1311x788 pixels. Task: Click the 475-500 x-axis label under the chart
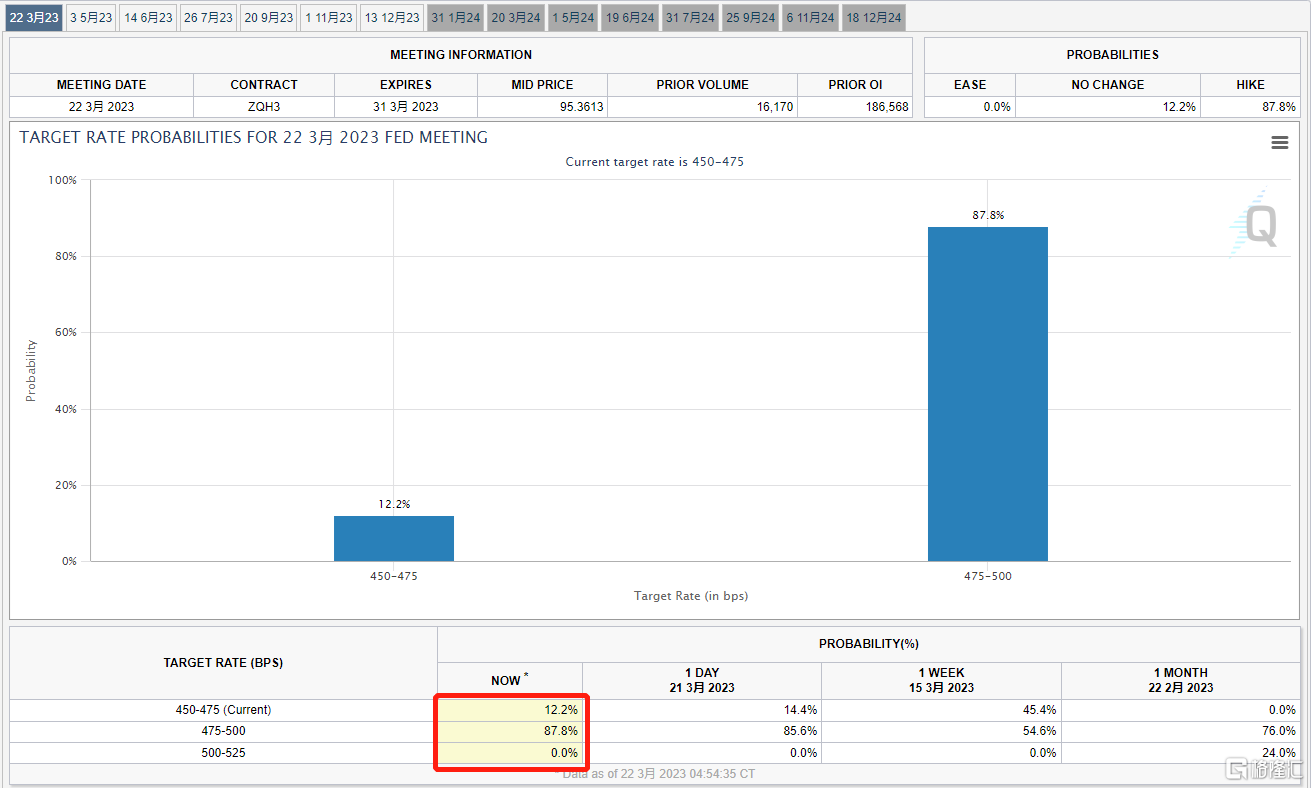point(988,576)
